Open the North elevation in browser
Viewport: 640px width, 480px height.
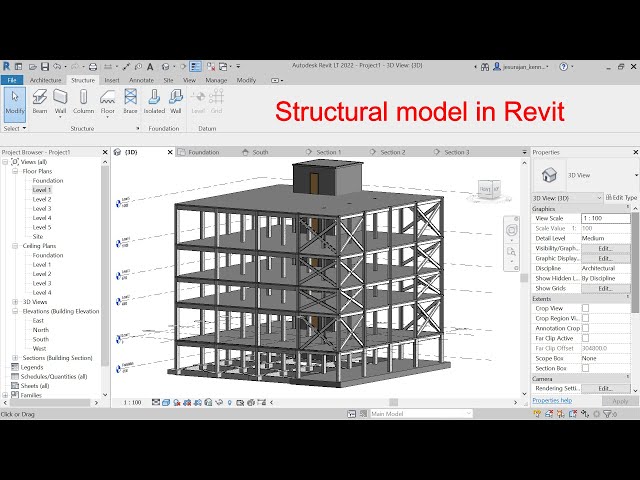click(40, 330)
